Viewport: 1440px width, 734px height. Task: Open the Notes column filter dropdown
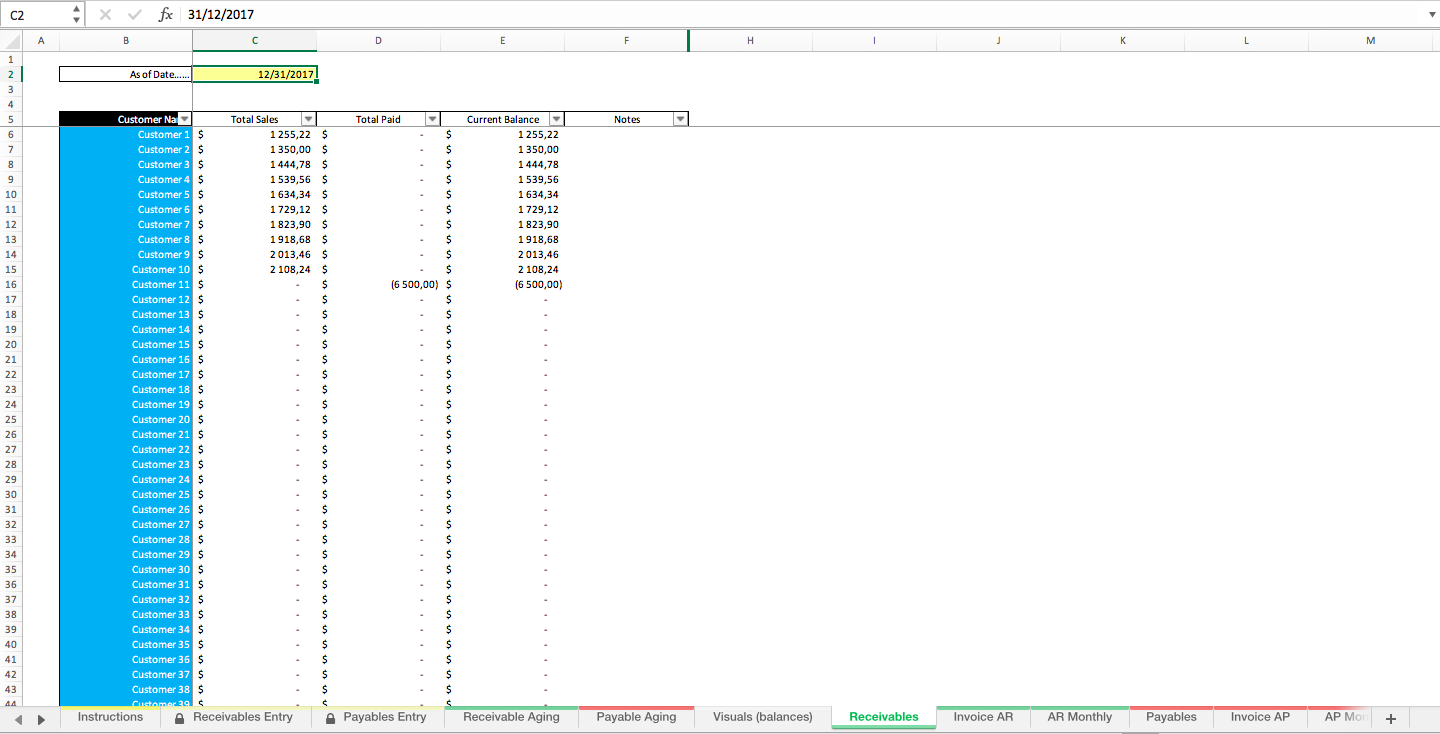[x=680, y=118]
